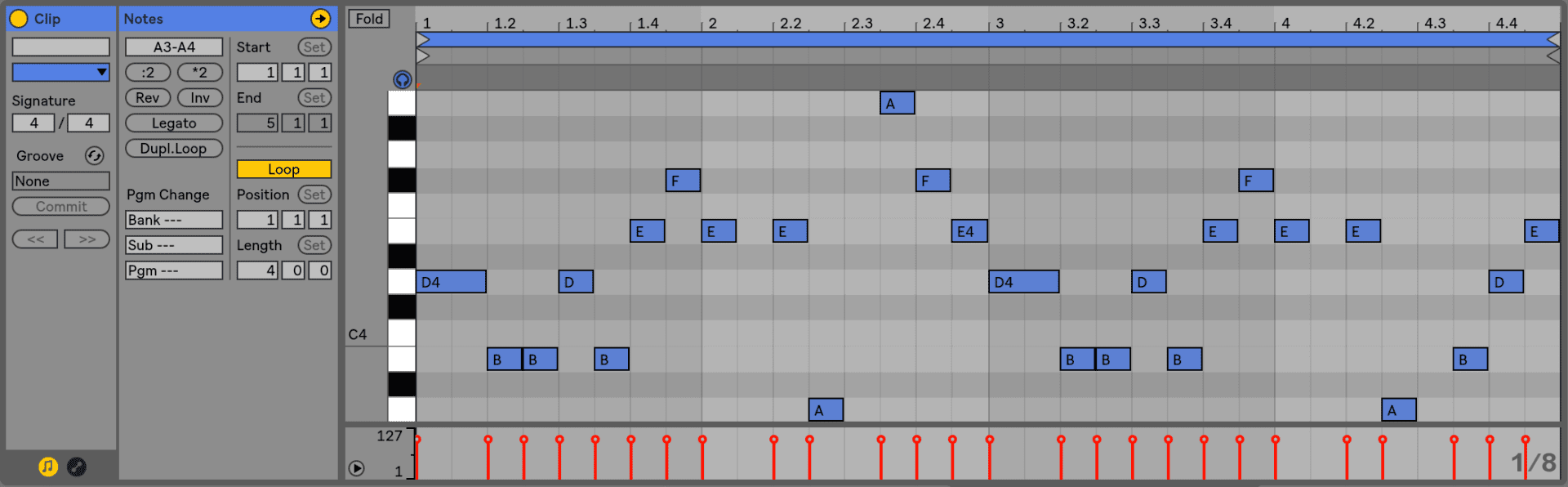
Task: Click the start marker flag below loop brace
Action: pos(422,56)
